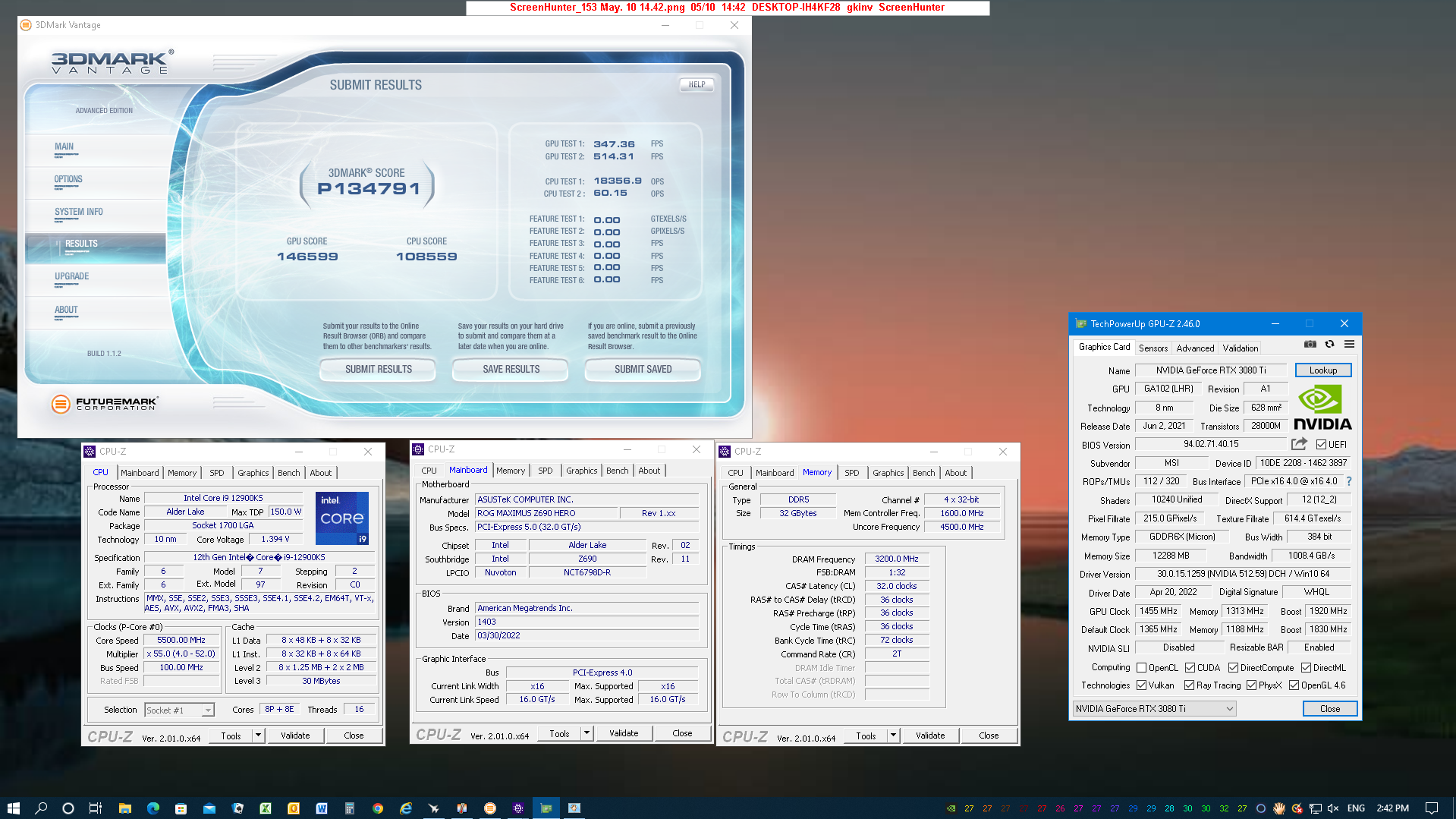
Task: Switch to Sensors tab in GPU-Z
Action: [1153, 348]
